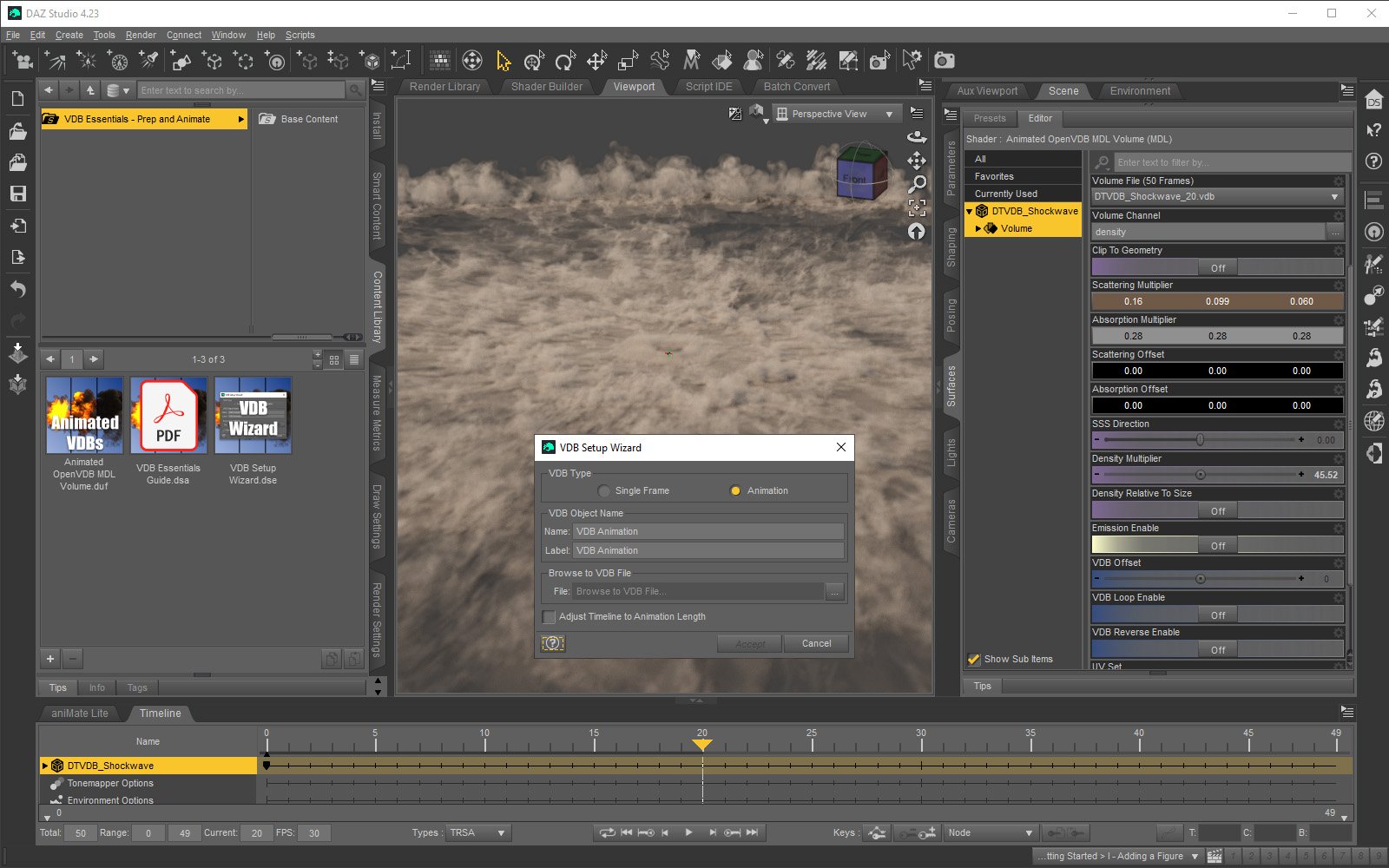Screen dimensions: 1389x868
Task: Activate the Scene Navigator orb above the viewport
Action: pos(918,231)
